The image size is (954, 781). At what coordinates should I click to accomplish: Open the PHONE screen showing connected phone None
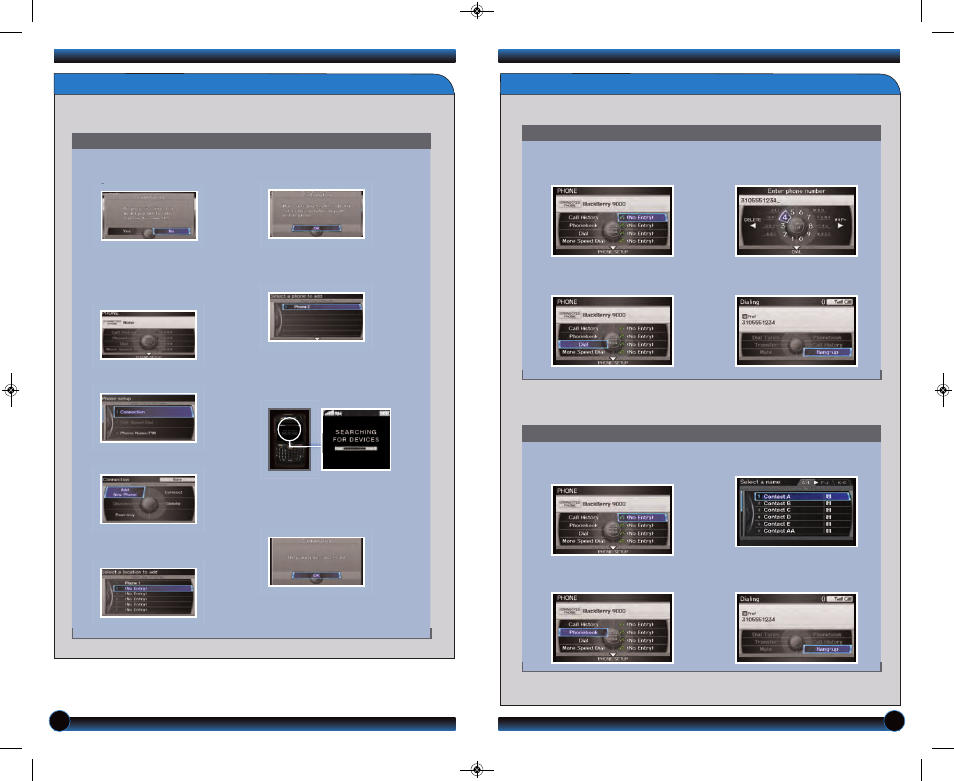point(148,335)
